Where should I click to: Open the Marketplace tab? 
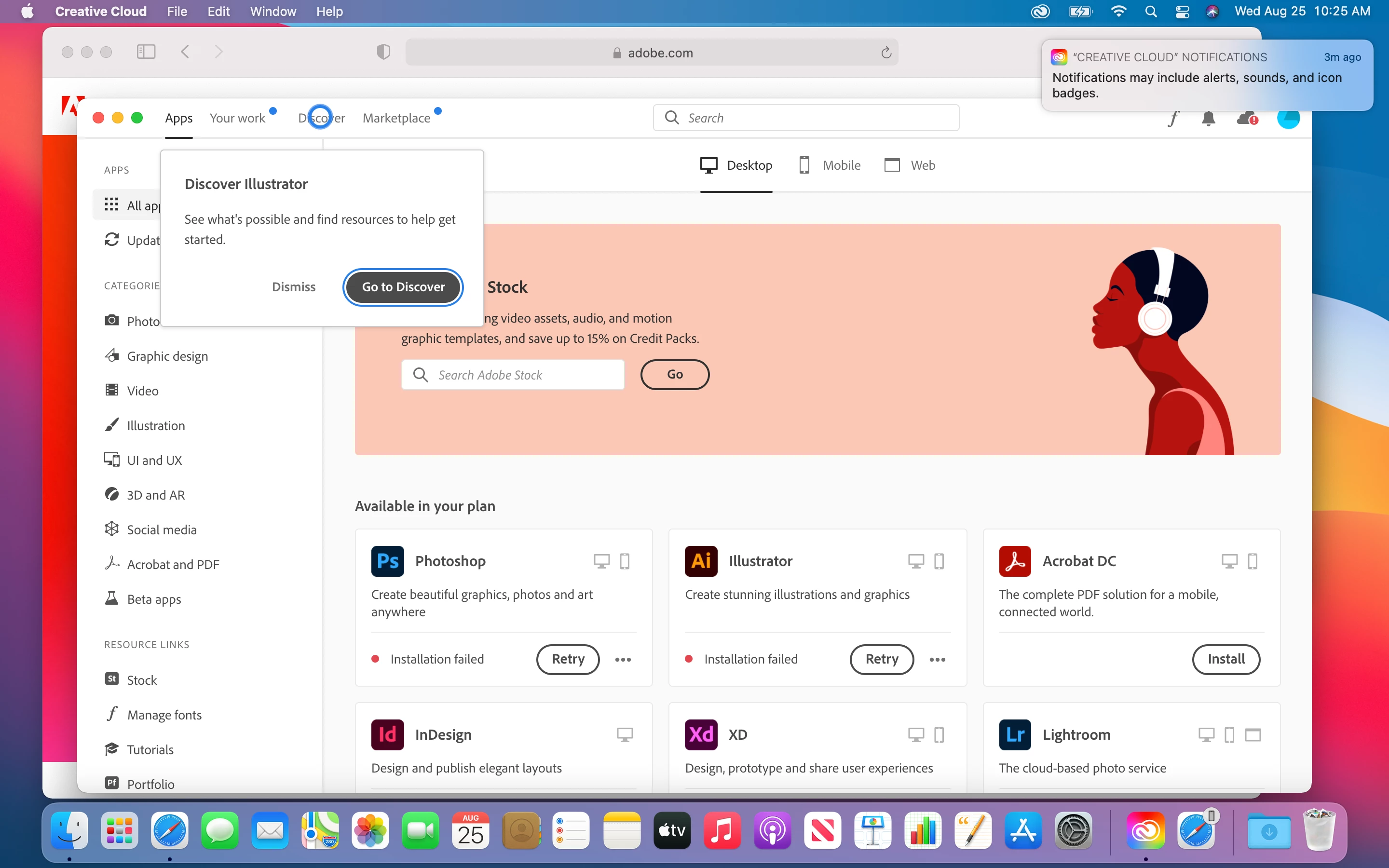coord(396,118)
